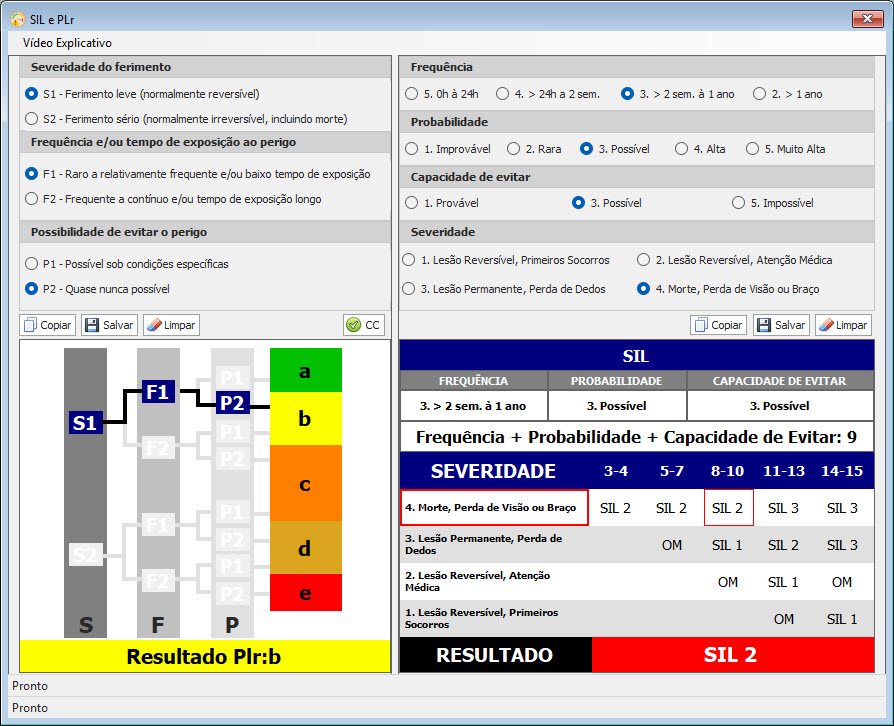This screenshot has height=726, width=894.
Task: Choose probability 5. Muito Alta
Action: click(x=786, y=149)
